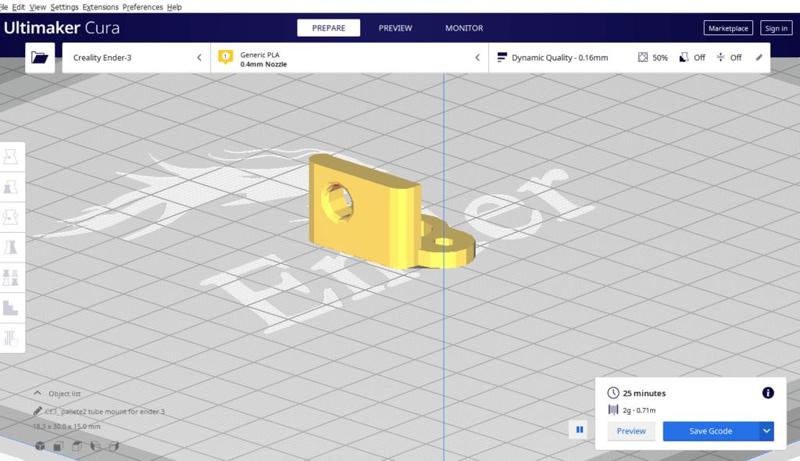Open the Settings menu

click(64, 7)
